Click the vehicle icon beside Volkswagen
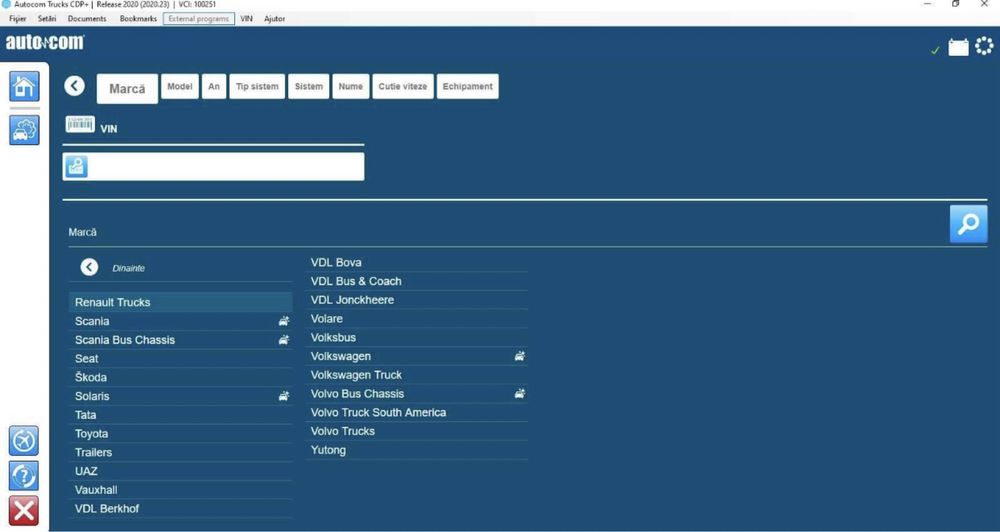1000x532 pixels. pyautogui.click(x=520, y=356)
